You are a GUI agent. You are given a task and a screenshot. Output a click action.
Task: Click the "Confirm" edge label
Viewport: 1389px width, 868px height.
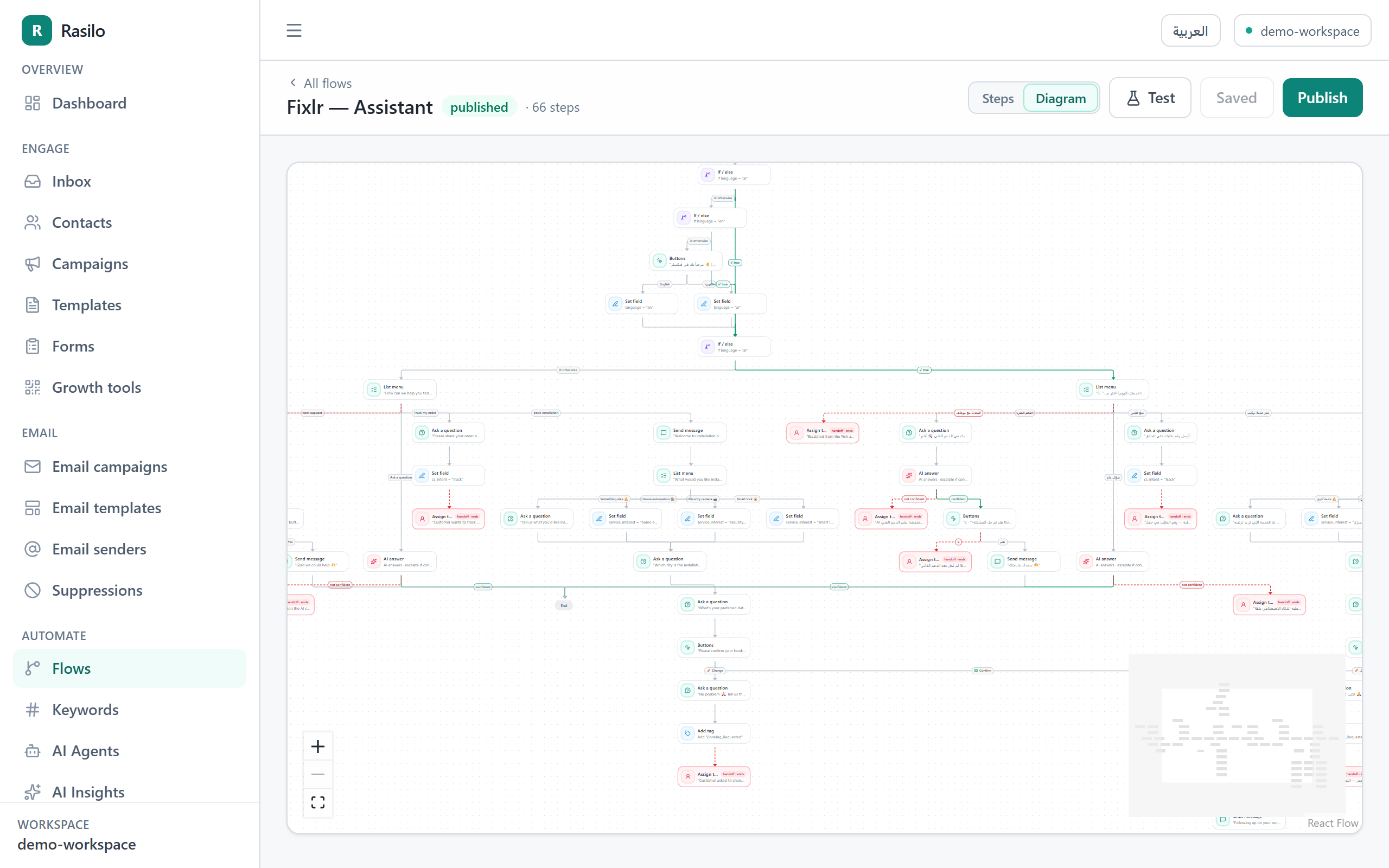[983, 671]
